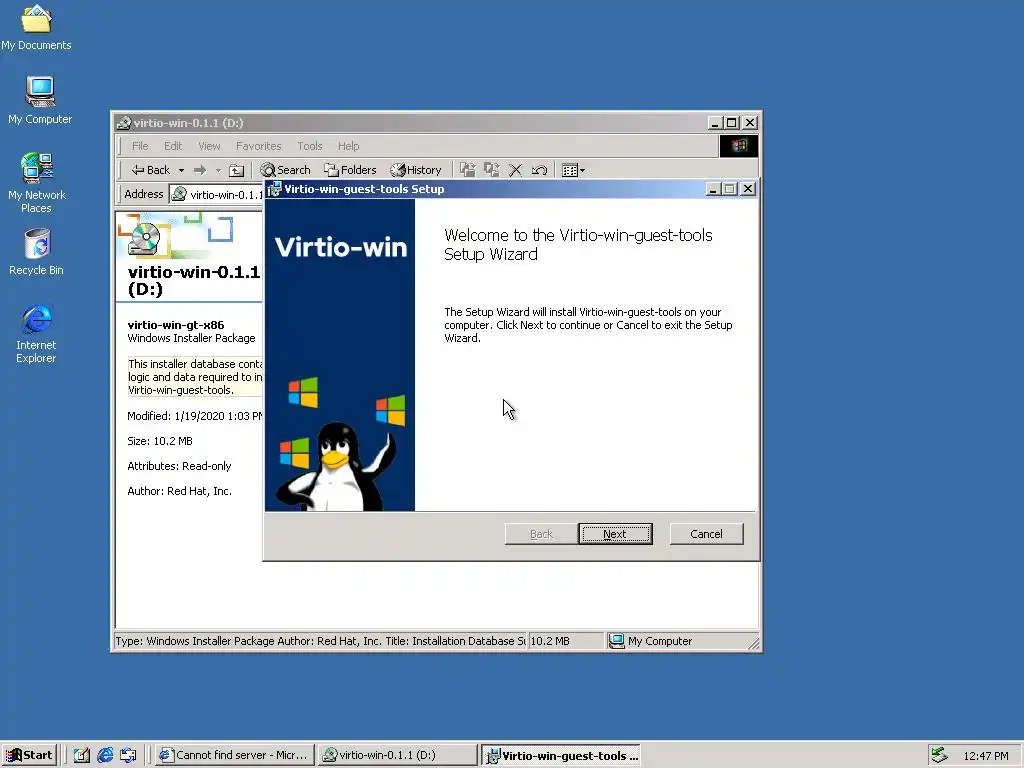
Task: Cancel the Virtio-win-guest-tools setup
Action: pyautogui.click(x=707, y=534)
